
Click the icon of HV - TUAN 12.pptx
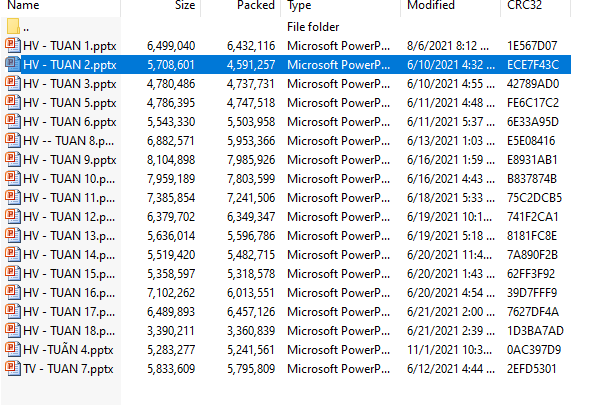click(x=13, y=216)
